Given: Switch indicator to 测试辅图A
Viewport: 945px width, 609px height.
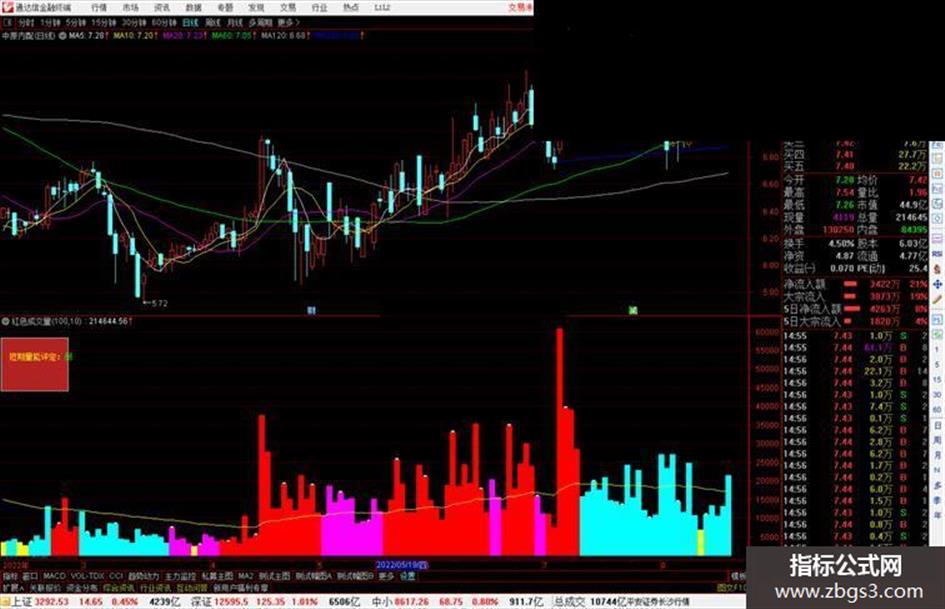Looking at the screenshot, I should (x=314, y=576).
